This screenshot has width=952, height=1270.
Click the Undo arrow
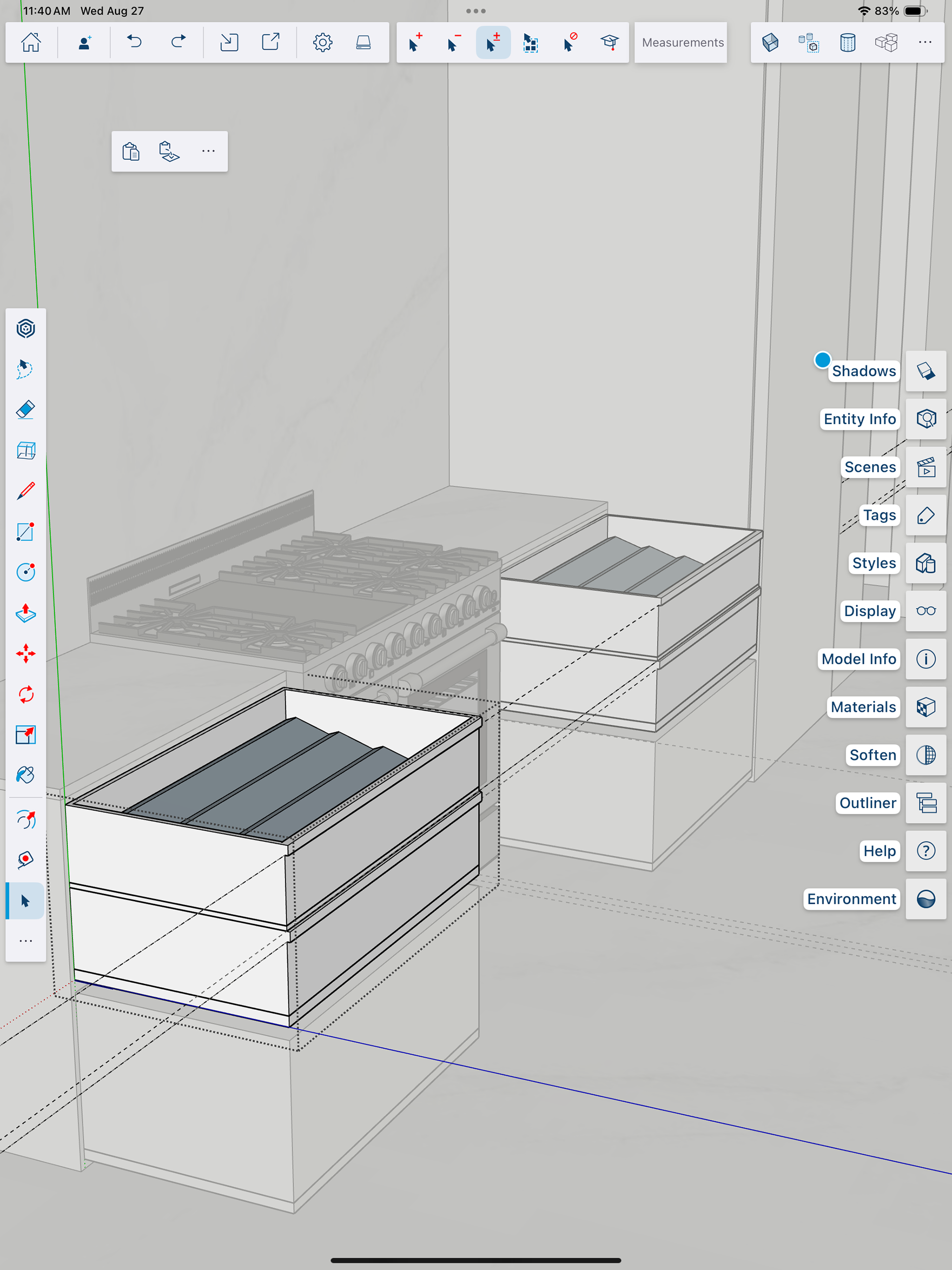134,42
